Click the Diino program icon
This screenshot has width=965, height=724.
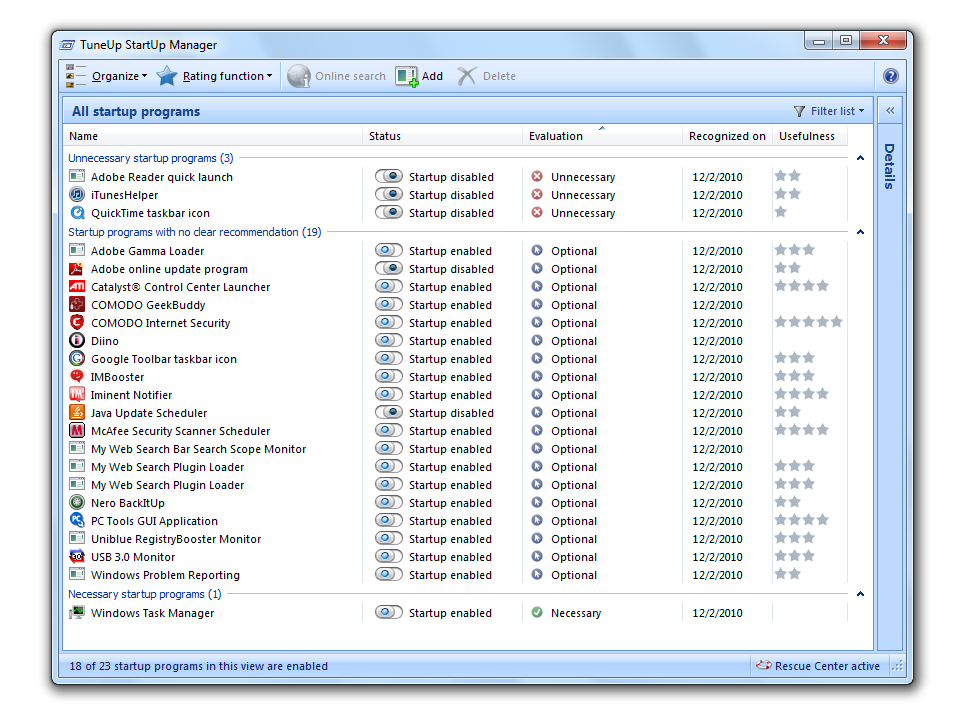tap(77, 340)
